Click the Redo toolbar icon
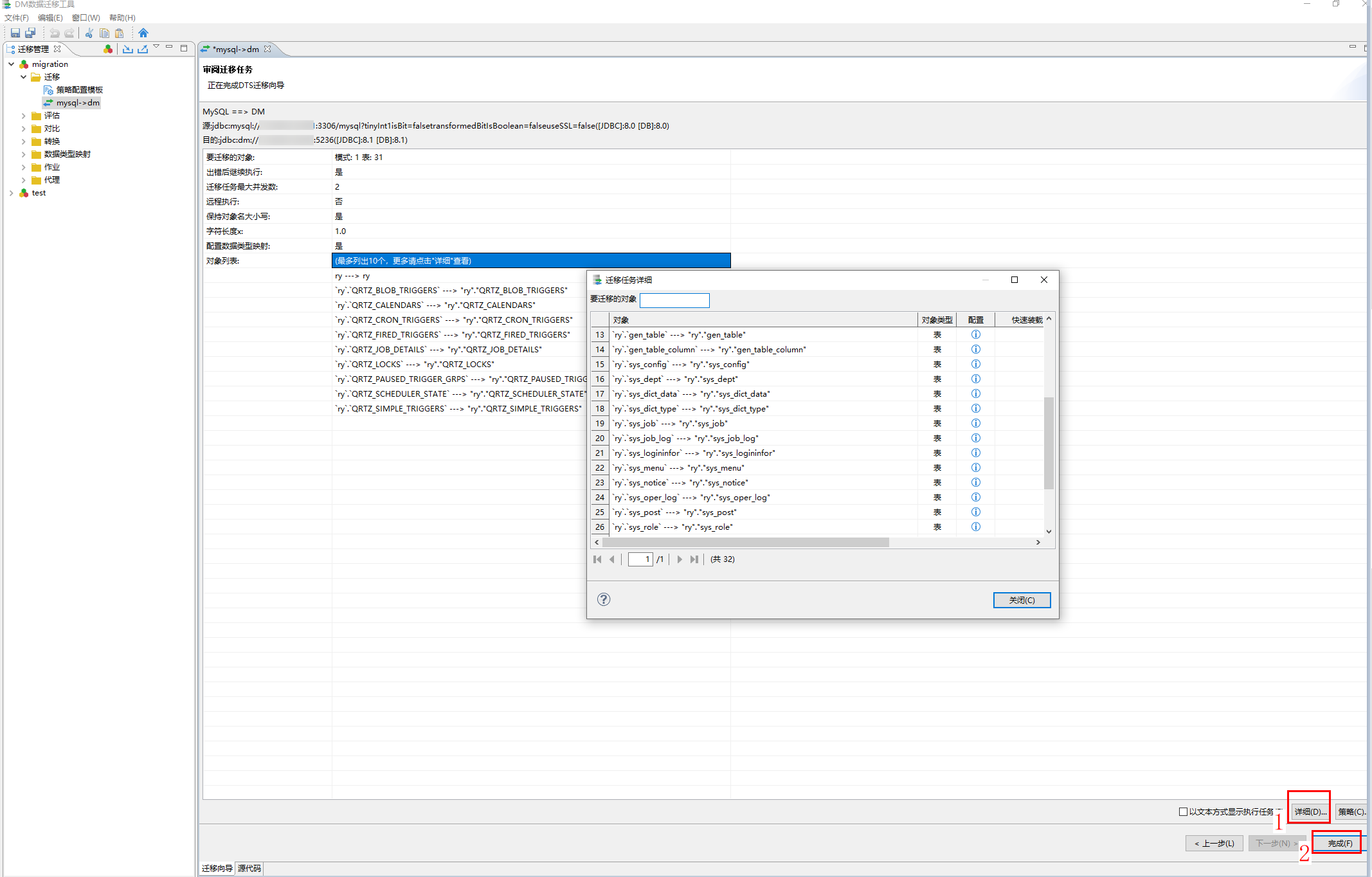This screenshot has height=877, width=1372. pos(69,33)
